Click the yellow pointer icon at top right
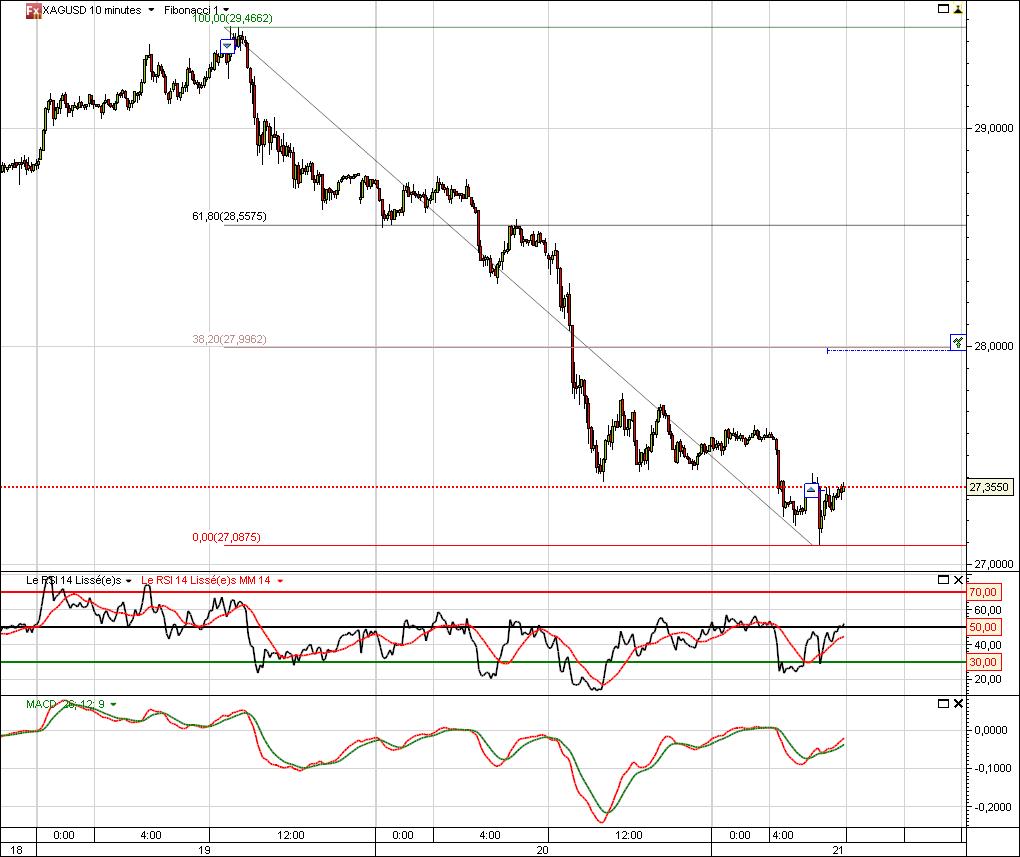The height and width of the screenshot is (857, 1020). click(958, 9)
